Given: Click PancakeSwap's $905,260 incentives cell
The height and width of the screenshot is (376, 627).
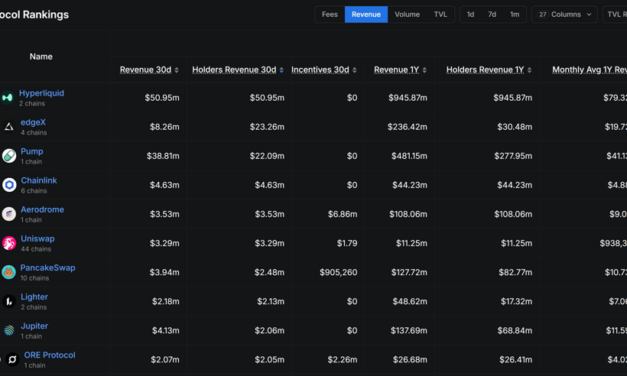Looking at the screenshot, I should pyautogui.click(x=338, y=272).
